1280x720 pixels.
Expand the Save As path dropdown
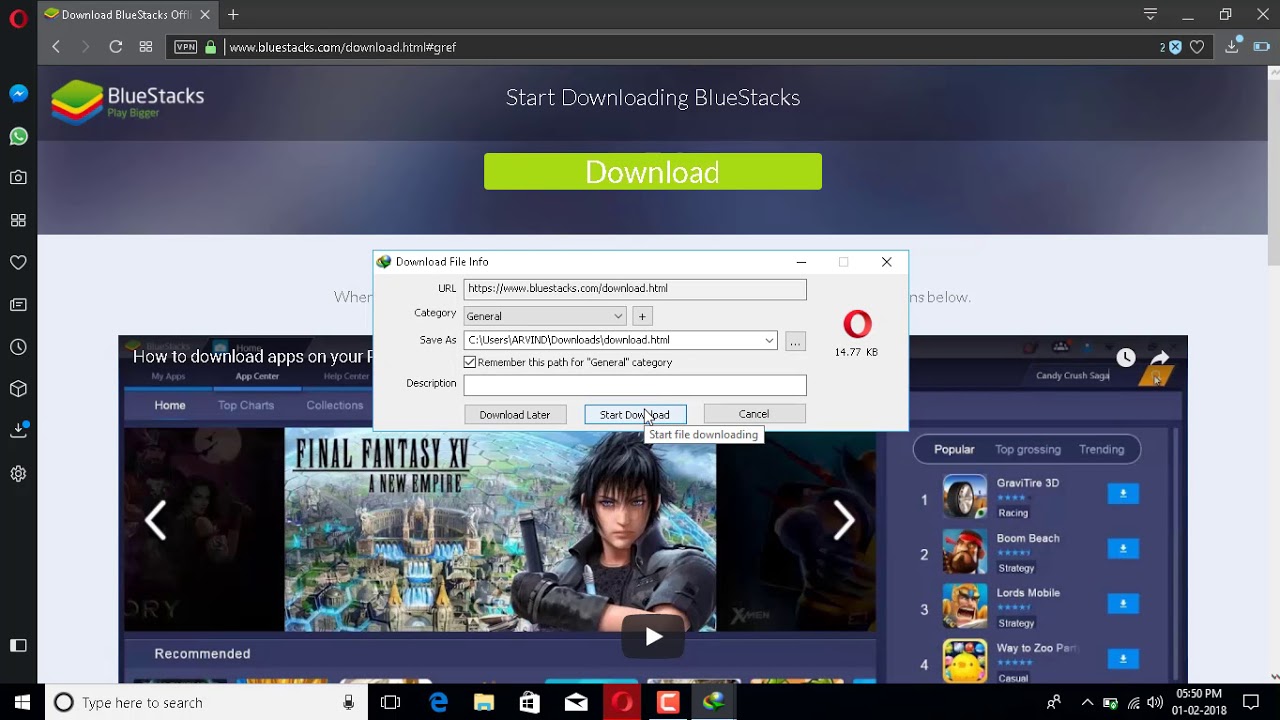coord(769,340)
